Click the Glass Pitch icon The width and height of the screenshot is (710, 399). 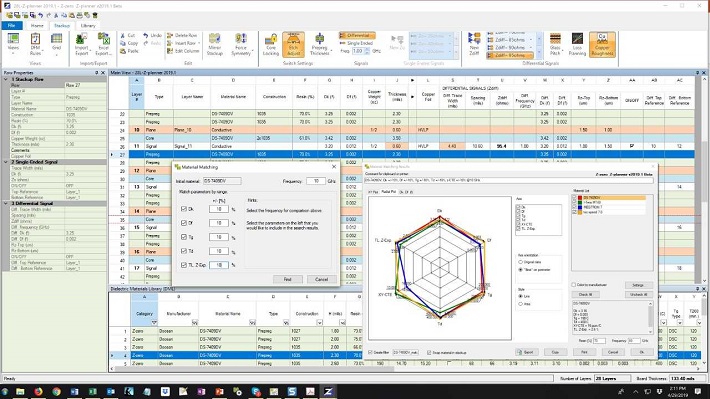(555, 44)
